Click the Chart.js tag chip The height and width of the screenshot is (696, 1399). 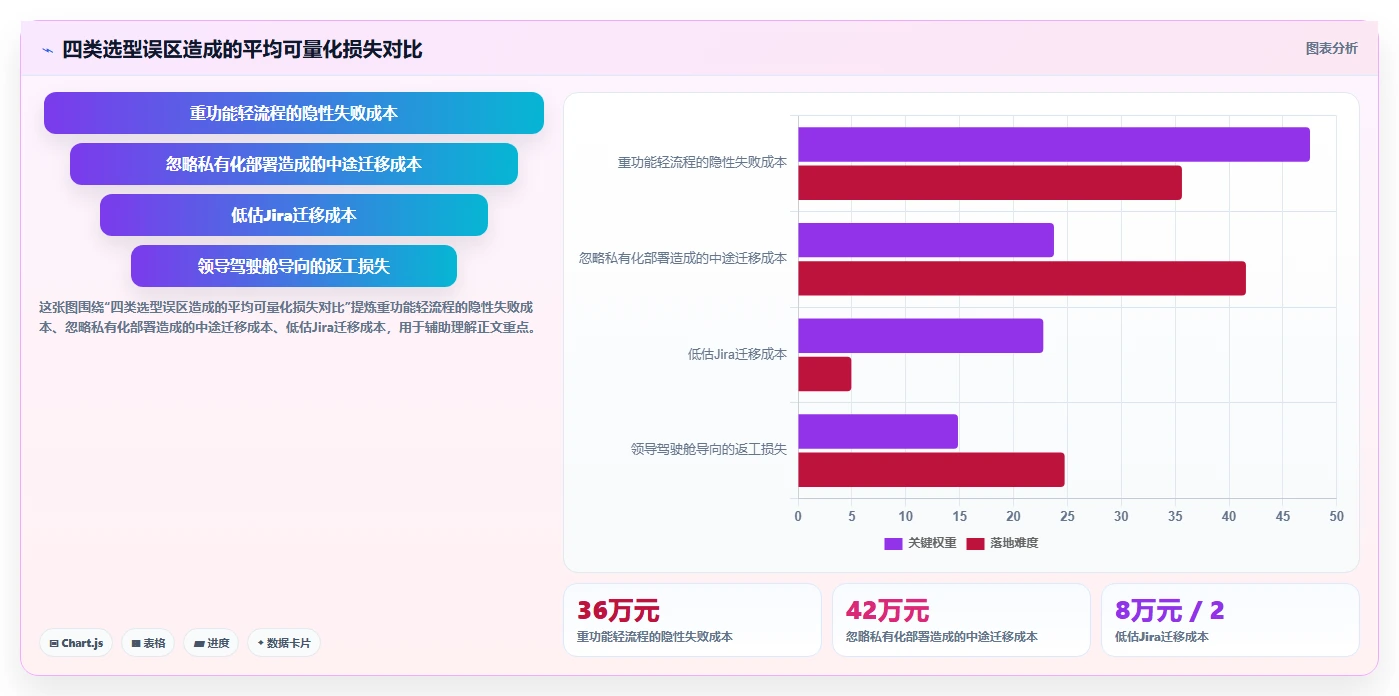tap(76, 643)
